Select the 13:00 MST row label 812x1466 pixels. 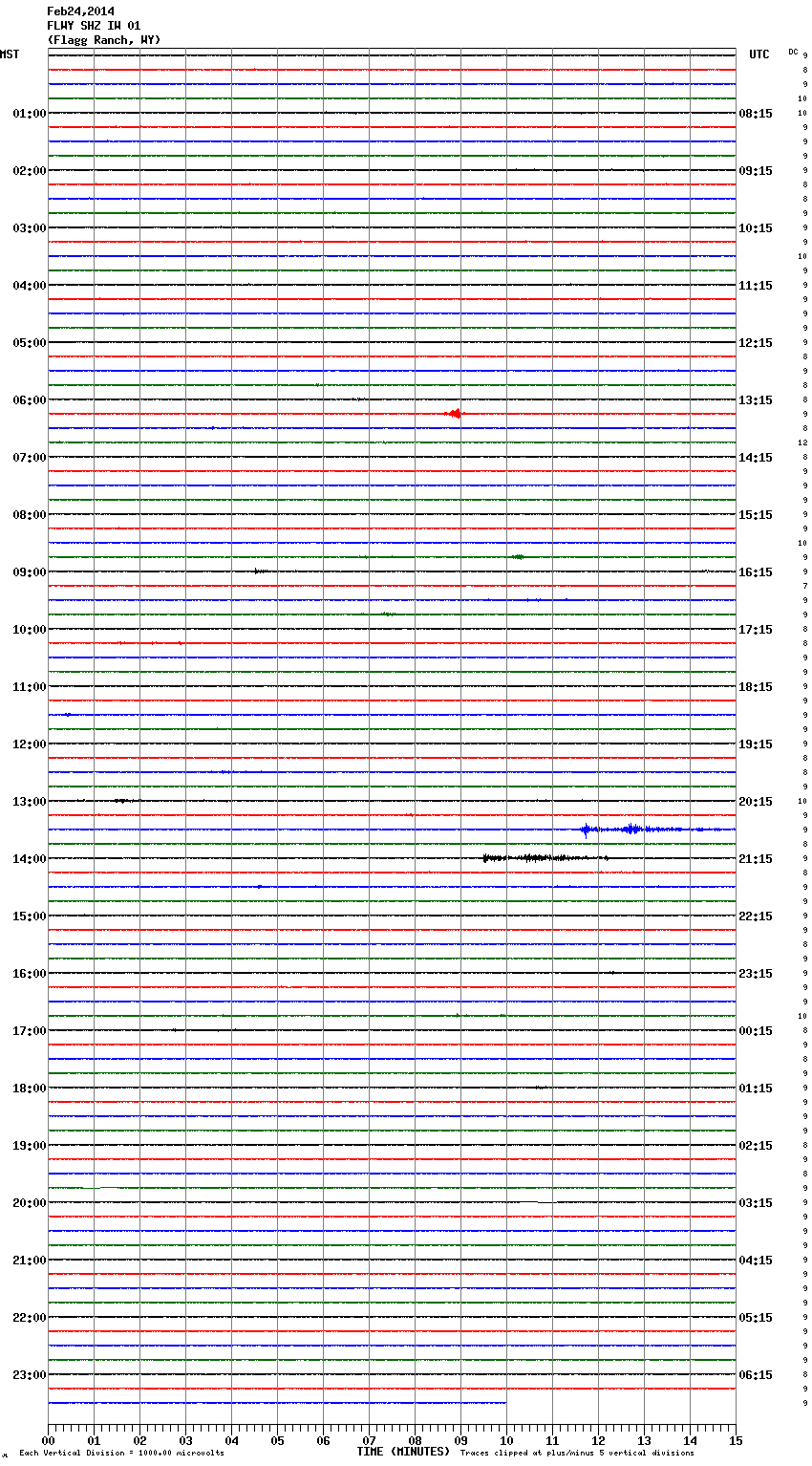point(29,802)
